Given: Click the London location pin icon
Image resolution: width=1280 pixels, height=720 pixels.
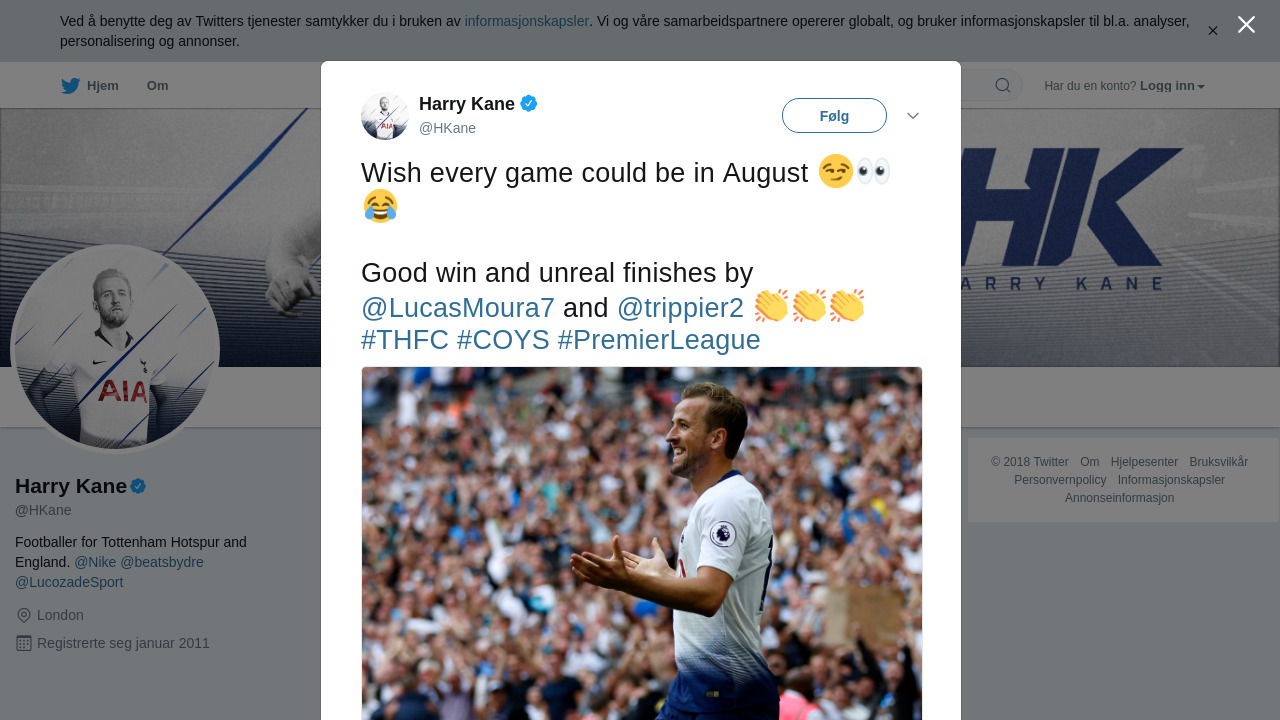Looking at the screenshot, I should pos(24,616).
